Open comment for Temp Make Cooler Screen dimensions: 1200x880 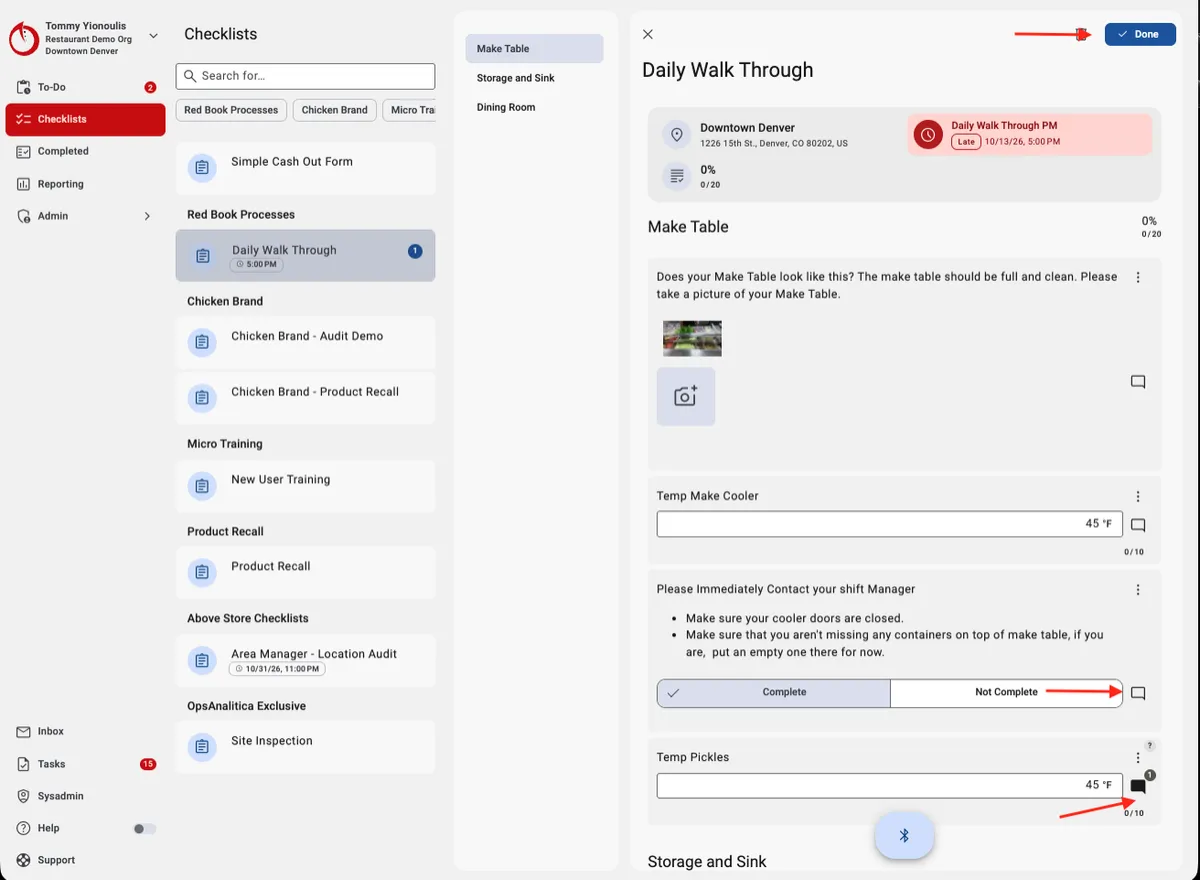(1138, 525)
